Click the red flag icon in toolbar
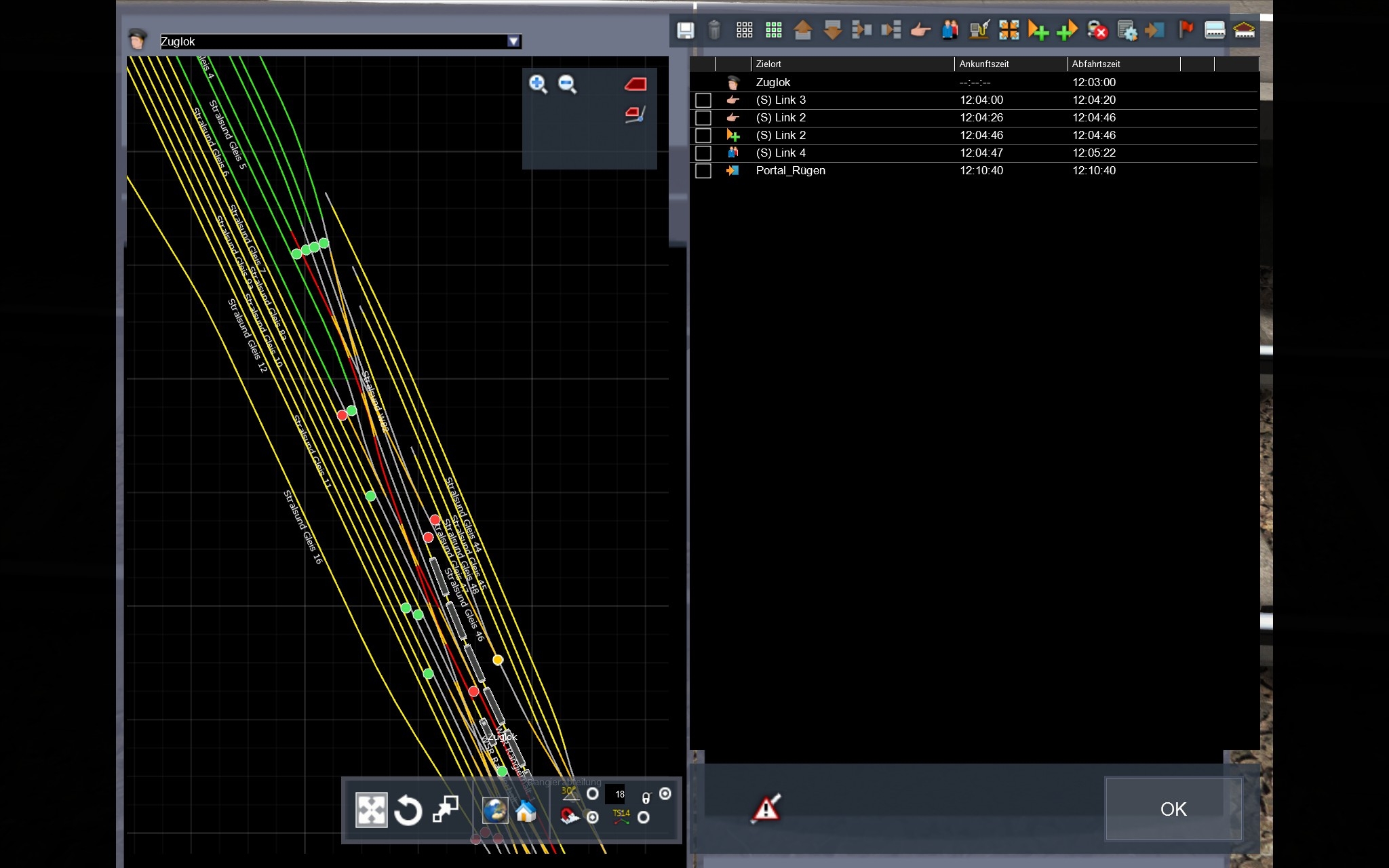 point(1186,30)
